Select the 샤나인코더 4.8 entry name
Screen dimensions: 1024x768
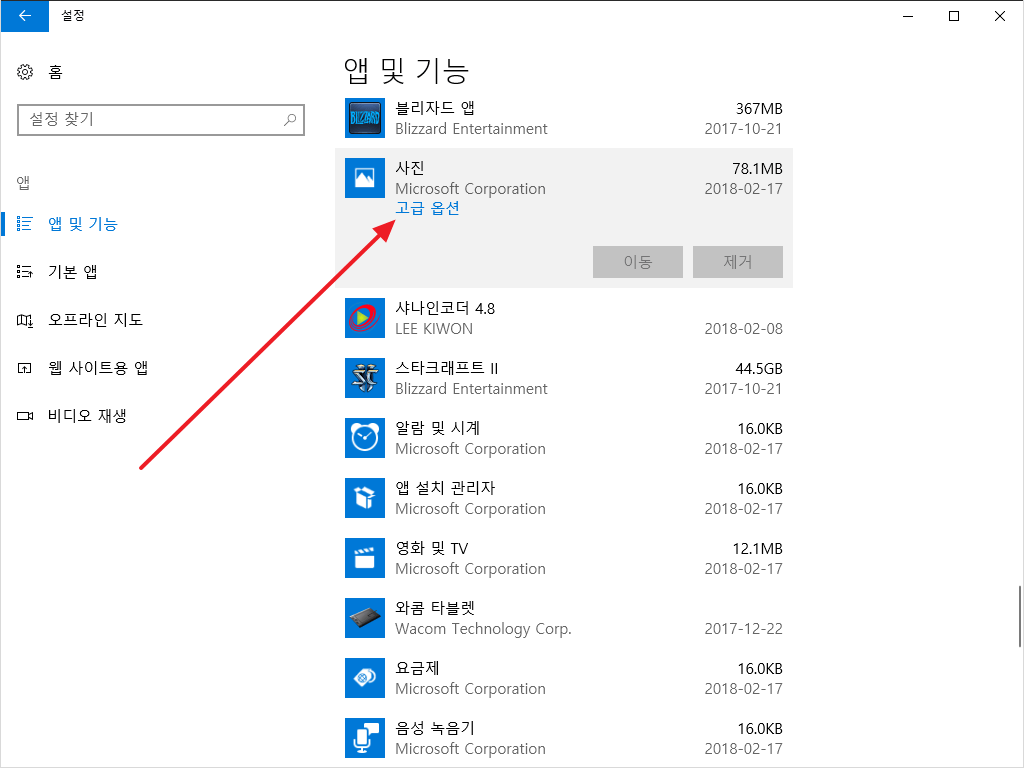[445, 308]
